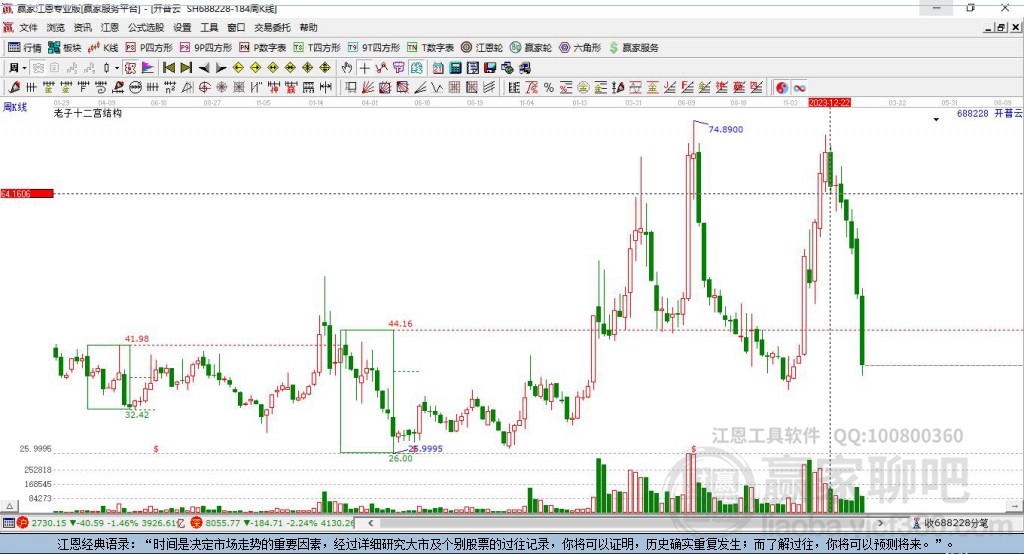This screenshot has width=1024, height=554.
Task: Open the 9P四方形 tool
Action: [206, 48]
